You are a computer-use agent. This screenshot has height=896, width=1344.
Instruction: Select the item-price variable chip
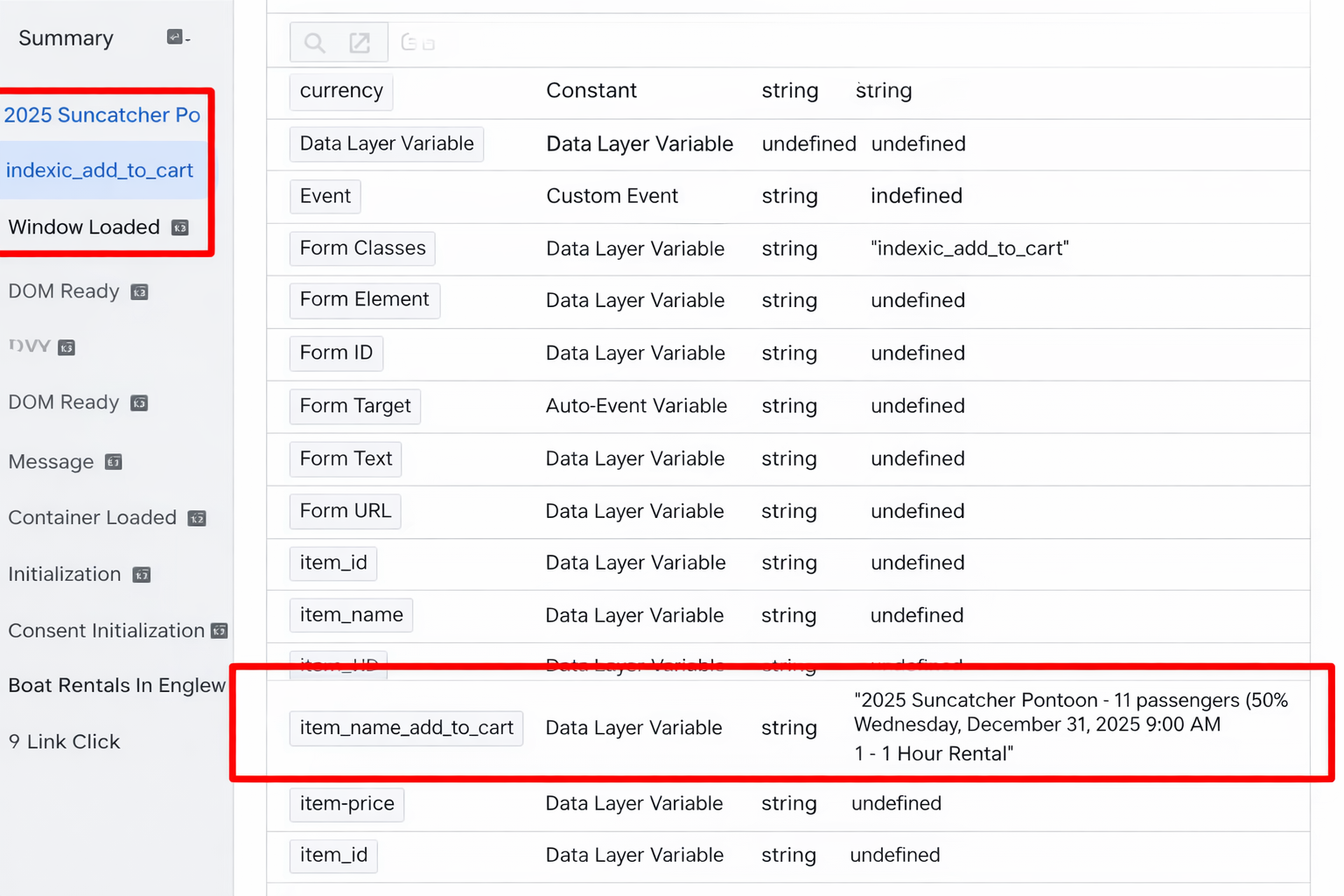pyautogui.click(x=346, y=803)
